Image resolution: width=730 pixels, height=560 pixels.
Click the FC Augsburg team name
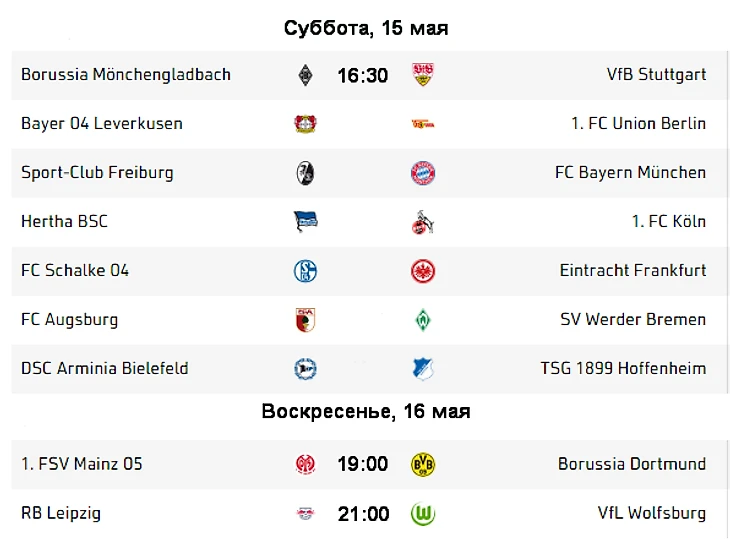tap(69, 320)
